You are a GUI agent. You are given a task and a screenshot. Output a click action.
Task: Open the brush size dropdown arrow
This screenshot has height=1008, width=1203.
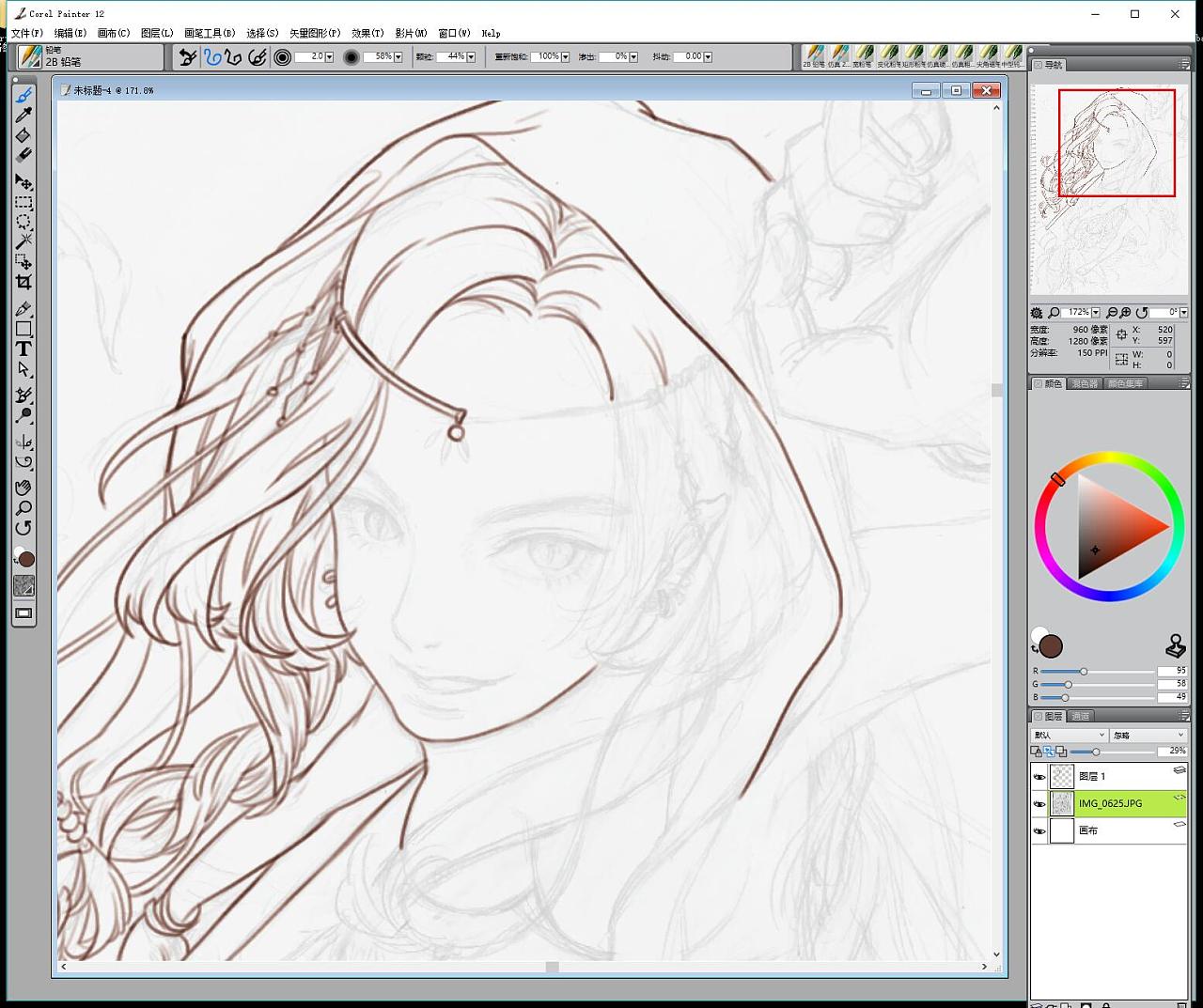pyautogui.click(x=329, y=57)
